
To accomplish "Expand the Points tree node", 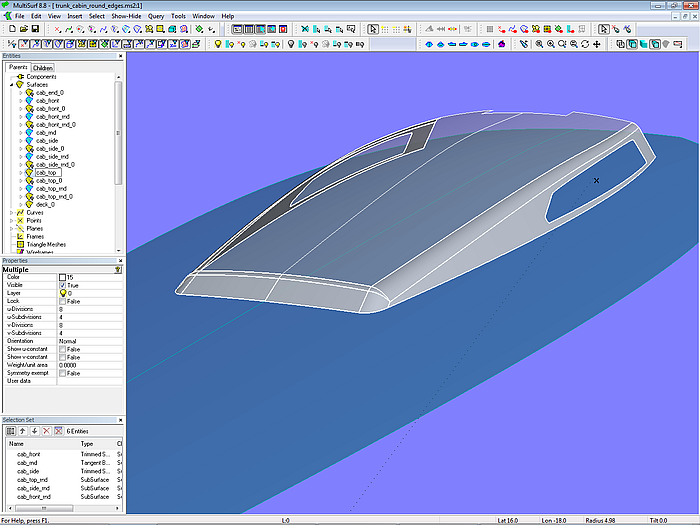I will [12, 221].
